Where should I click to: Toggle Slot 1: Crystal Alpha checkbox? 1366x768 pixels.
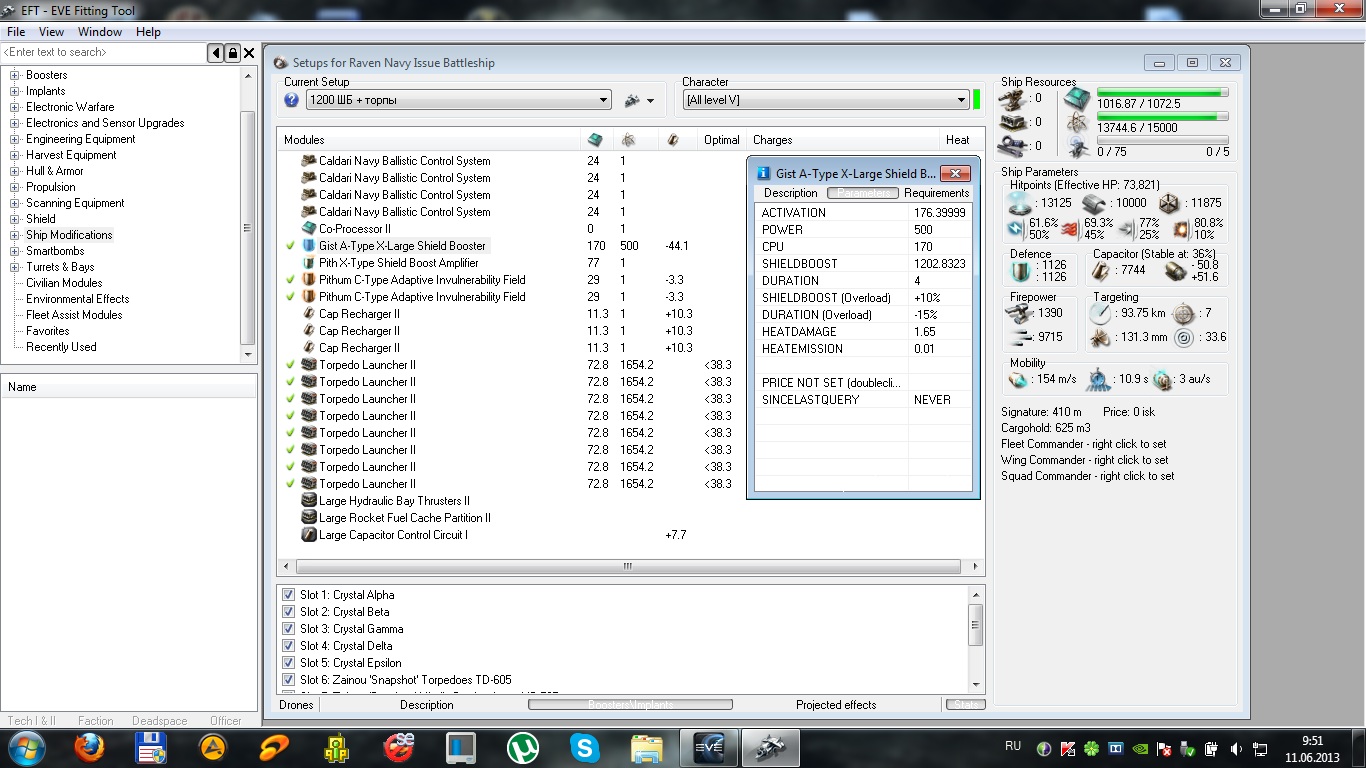coord(289,595)
